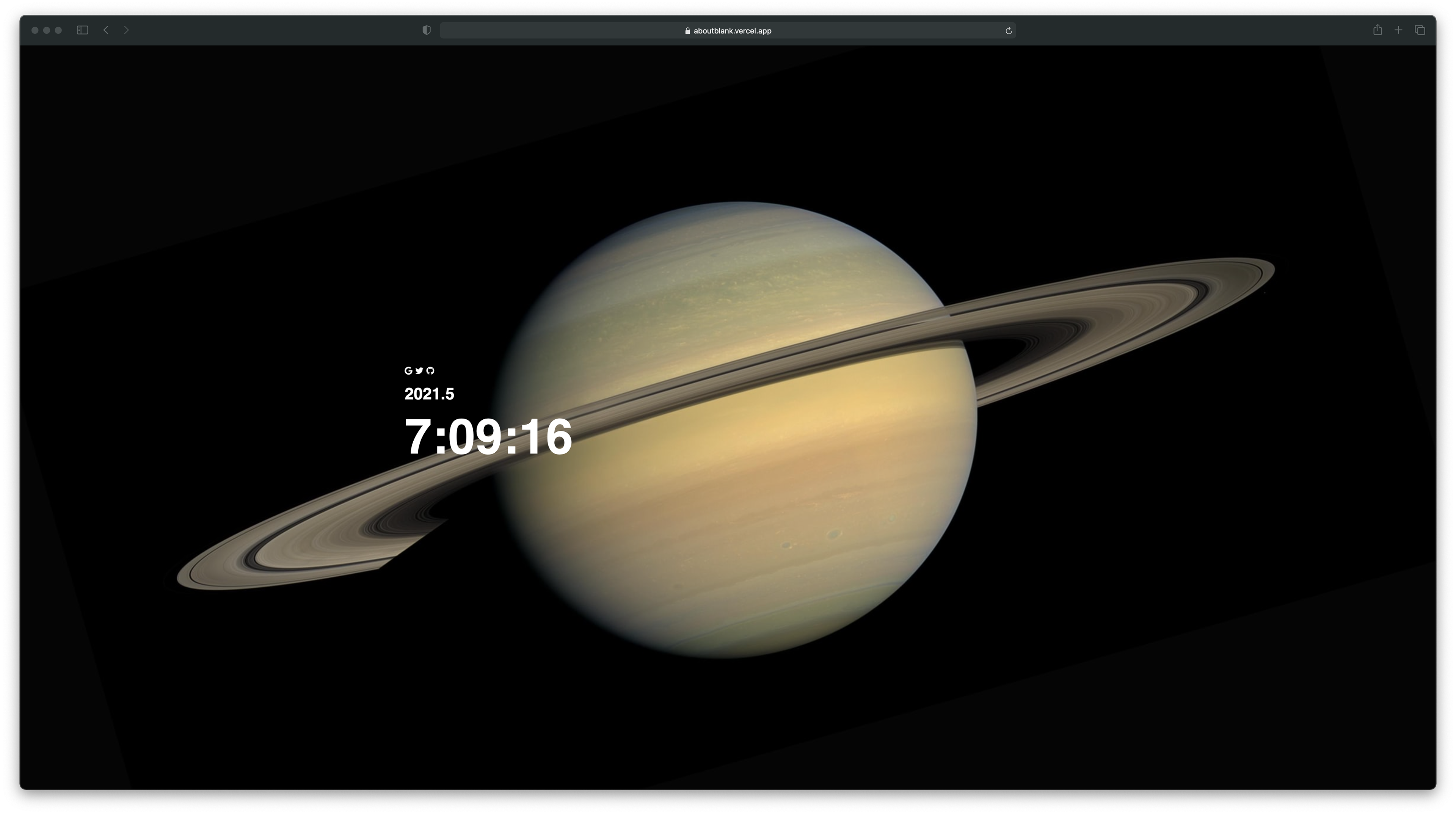Image resolution: width=1456 pixels, height=814 pixels.
Task: Minimize the Safari window
Action: coord(47,31)
